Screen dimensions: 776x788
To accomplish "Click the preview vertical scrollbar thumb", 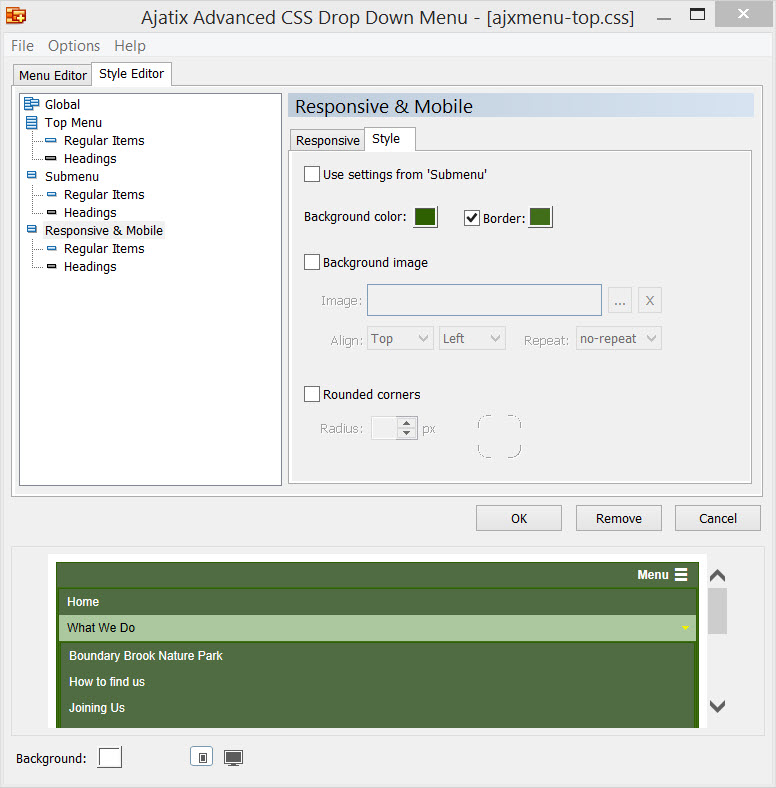I will pos(717,611).
